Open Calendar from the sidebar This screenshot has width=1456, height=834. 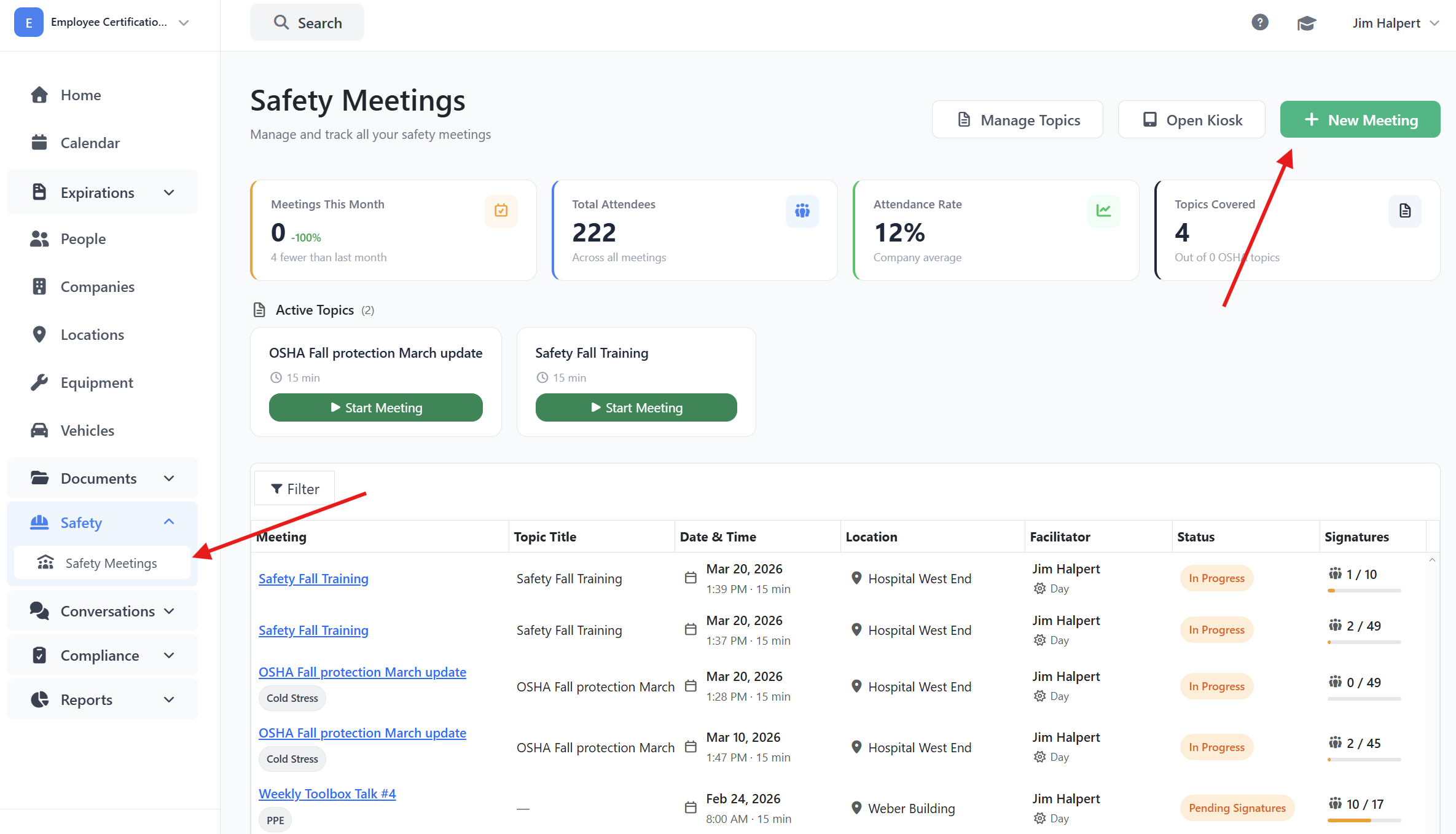click(x=89, y=143)
